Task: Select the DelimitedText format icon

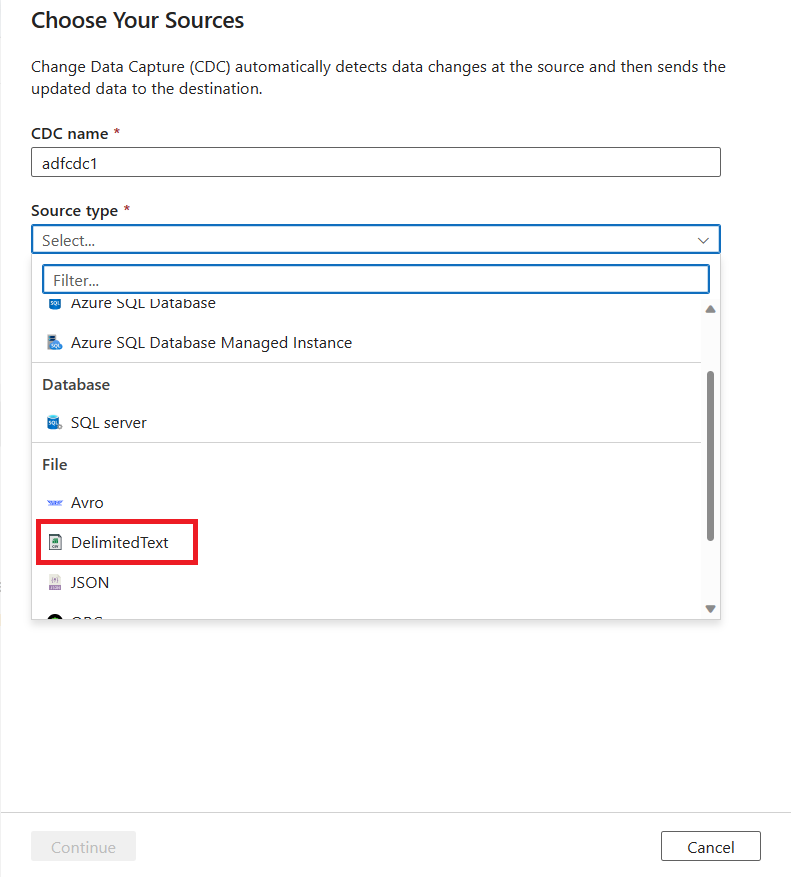Action: pos(56,542)
